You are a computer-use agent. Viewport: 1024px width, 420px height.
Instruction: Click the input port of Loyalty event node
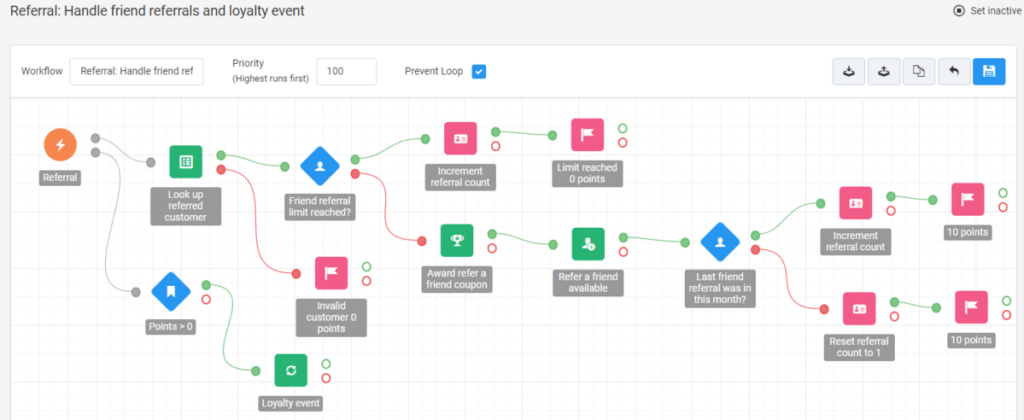[x=256, y=371]
